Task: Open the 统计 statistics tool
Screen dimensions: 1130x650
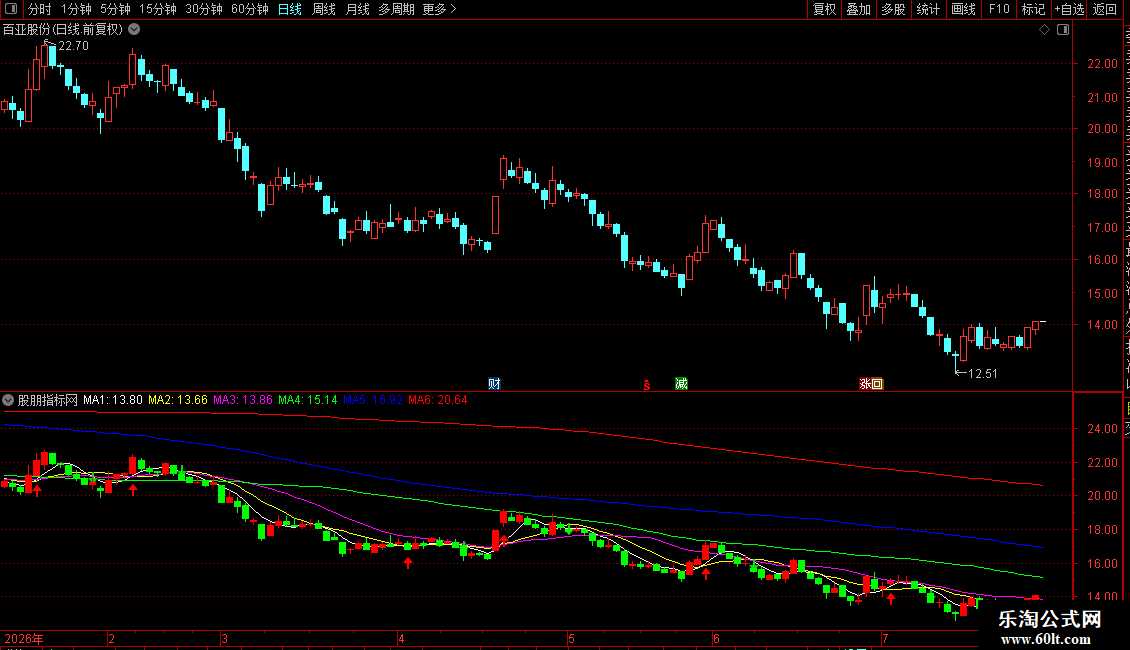Action: point(927,9)
